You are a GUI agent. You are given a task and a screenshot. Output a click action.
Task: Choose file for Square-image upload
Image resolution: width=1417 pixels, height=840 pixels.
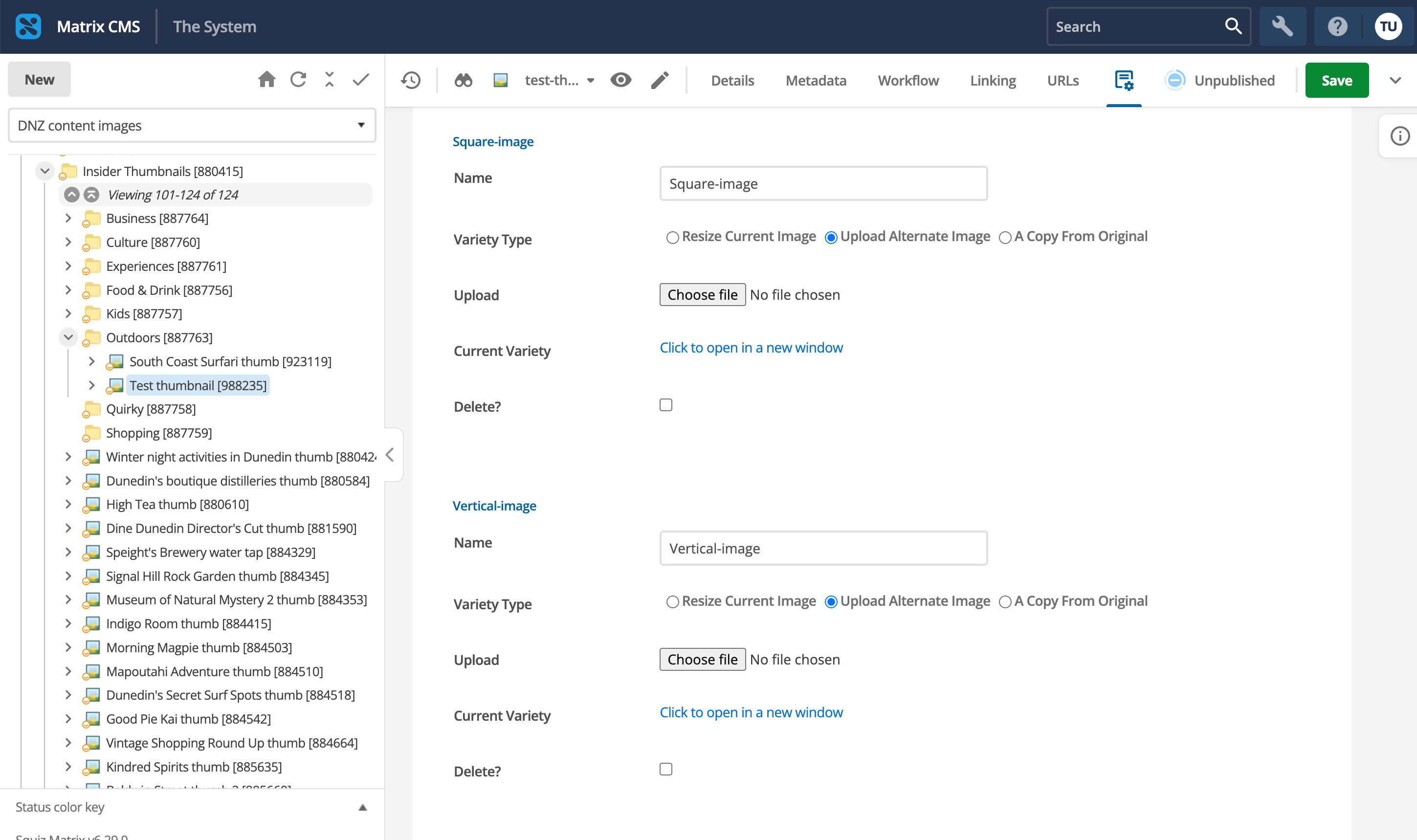(x=702, y=295)
